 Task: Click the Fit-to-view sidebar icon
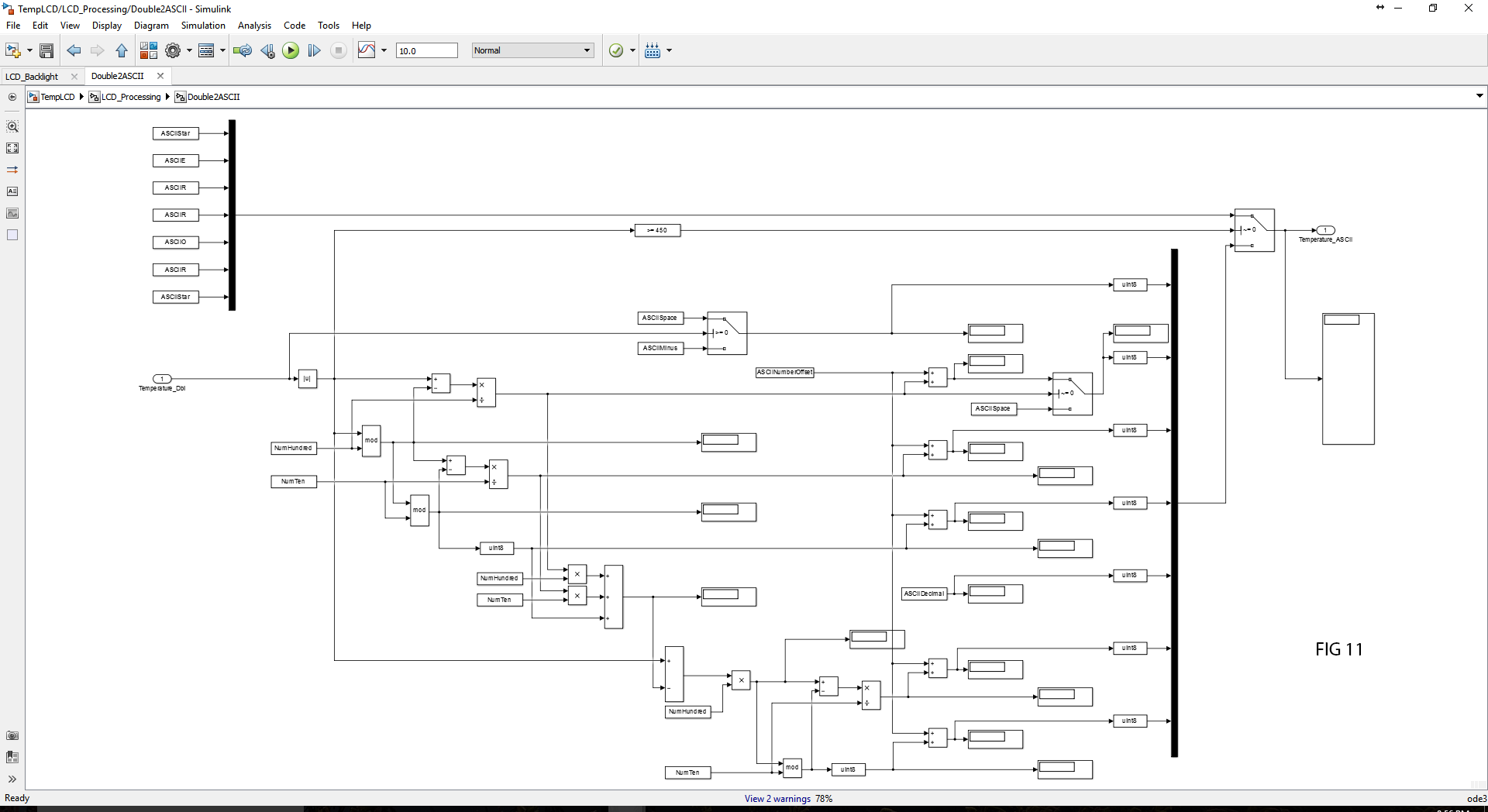pos(12,148)
